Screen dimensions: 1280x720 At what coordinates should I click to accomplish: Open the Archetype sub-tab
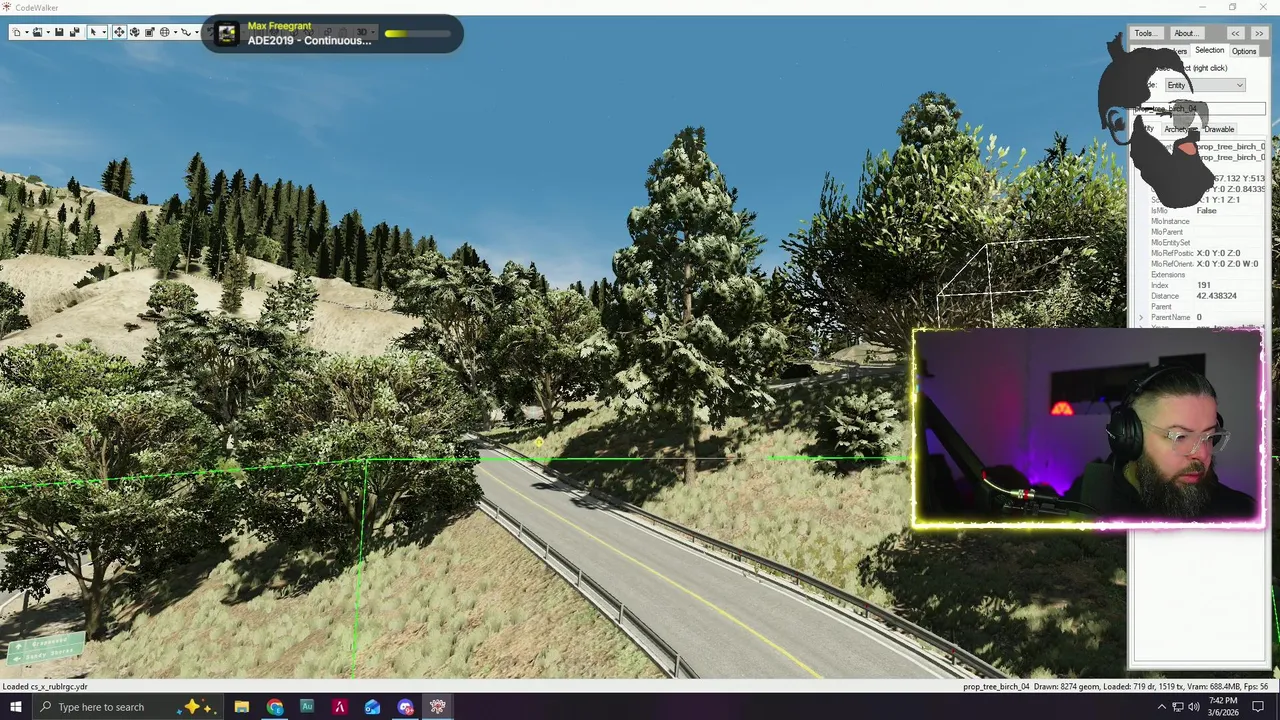tap(1179, 129)
